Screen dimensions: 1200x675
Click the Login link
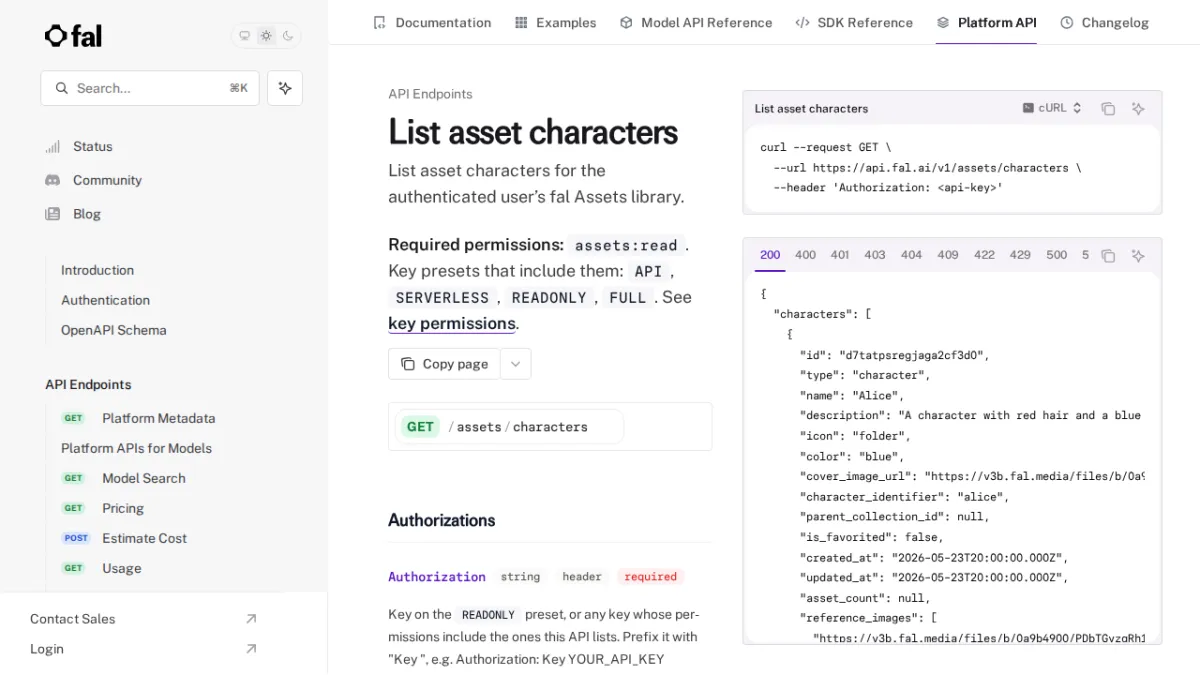[46, 649]
